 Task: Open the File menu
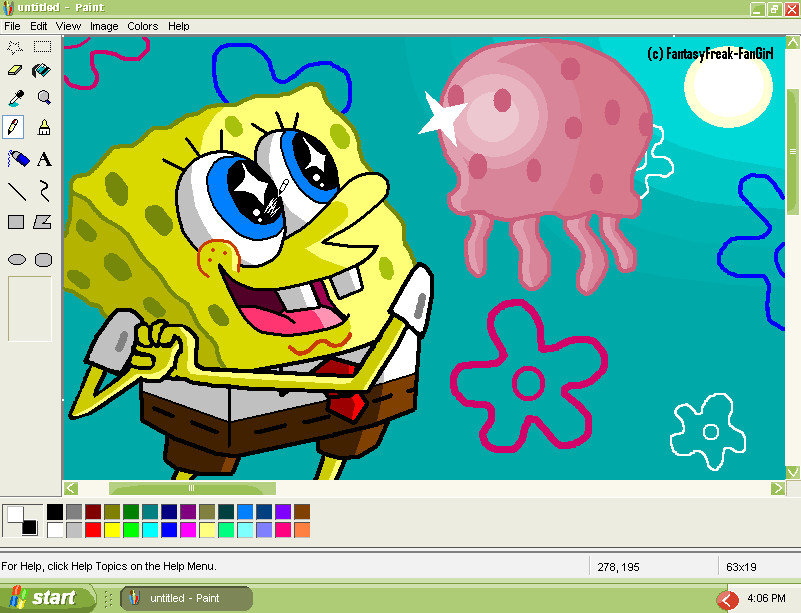(12, 26)
